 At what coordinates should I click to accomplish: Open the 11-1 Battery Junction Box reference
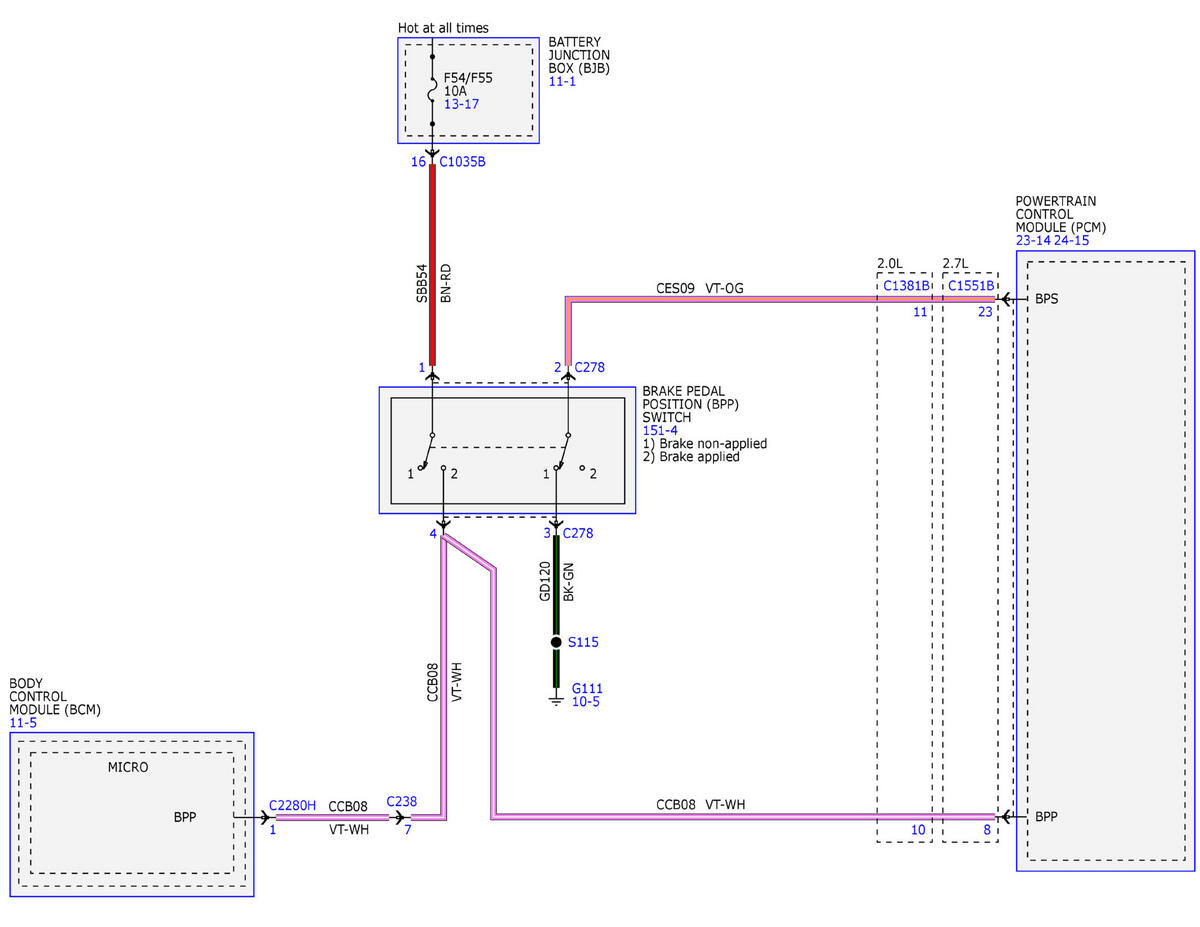click(561, 81)
